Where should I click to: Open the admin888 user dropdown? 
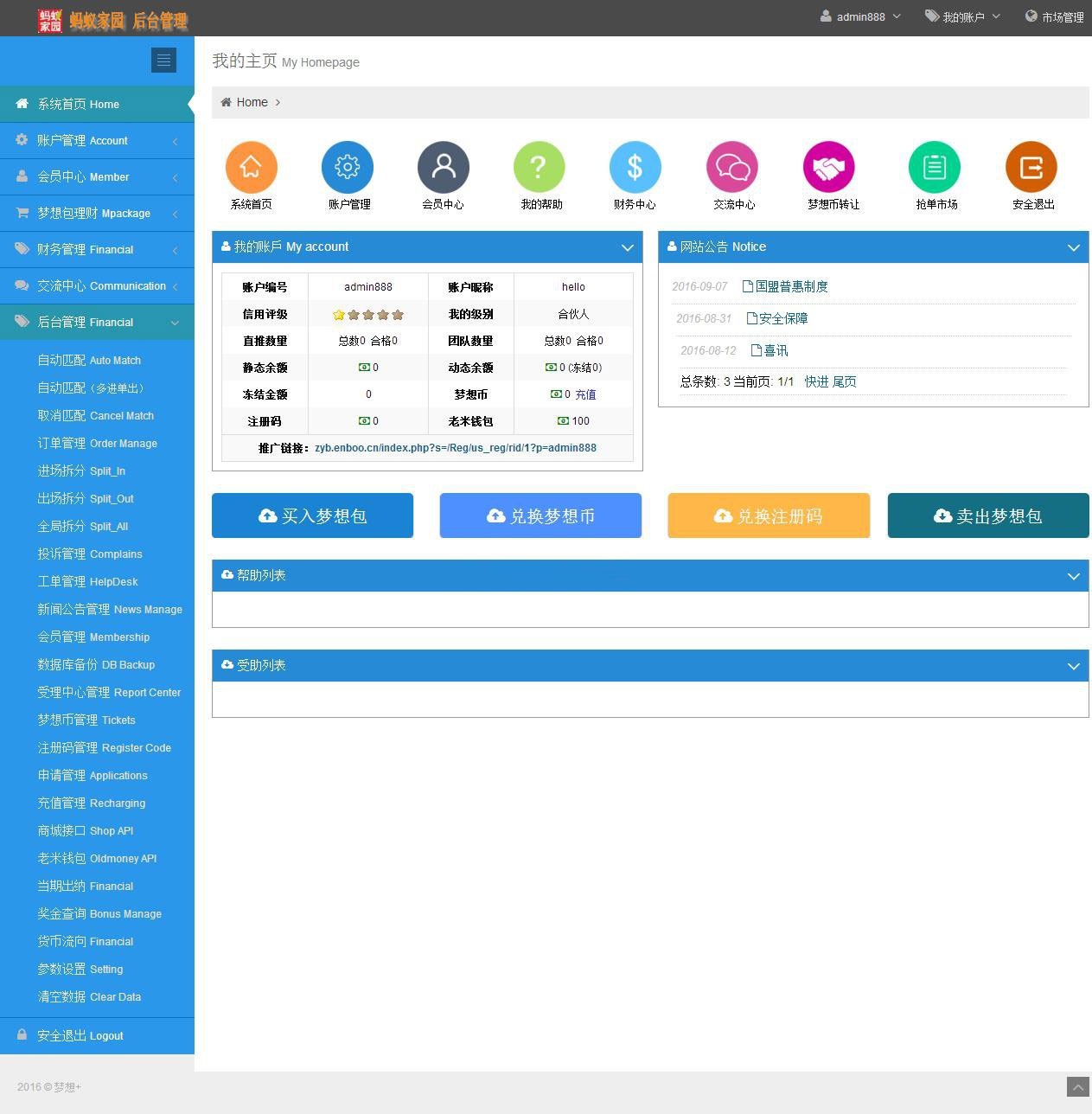click(859, 16)
